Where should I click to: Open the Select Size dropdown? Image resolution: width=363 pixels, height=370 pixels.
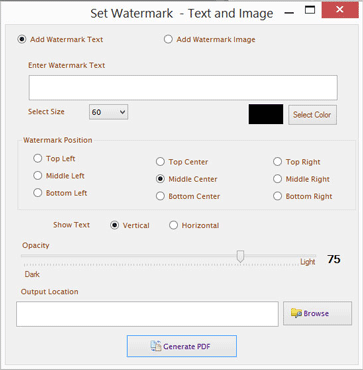(109, 112)
